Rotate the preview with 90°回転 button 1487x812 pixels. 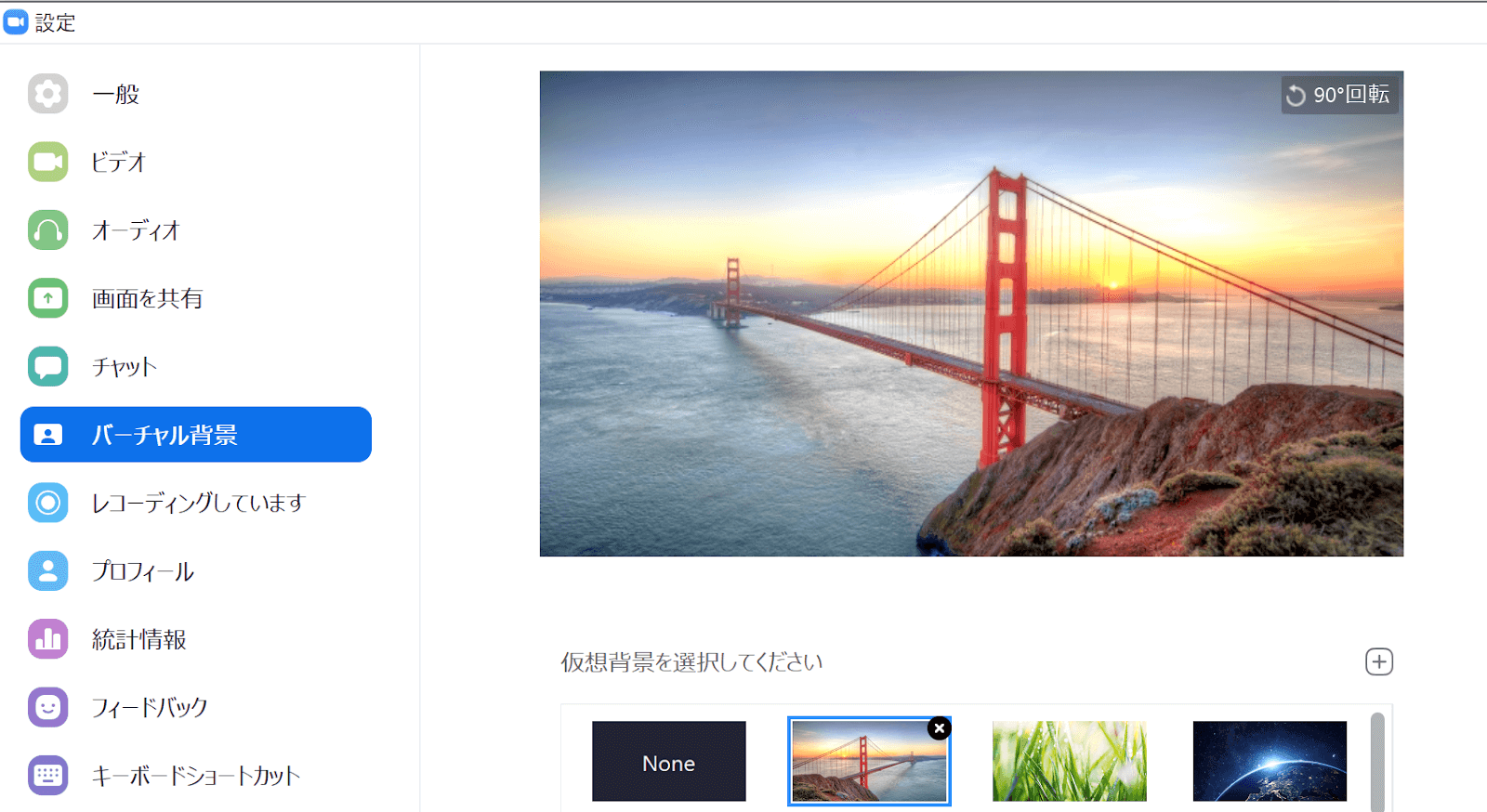tap(1339, 95)
